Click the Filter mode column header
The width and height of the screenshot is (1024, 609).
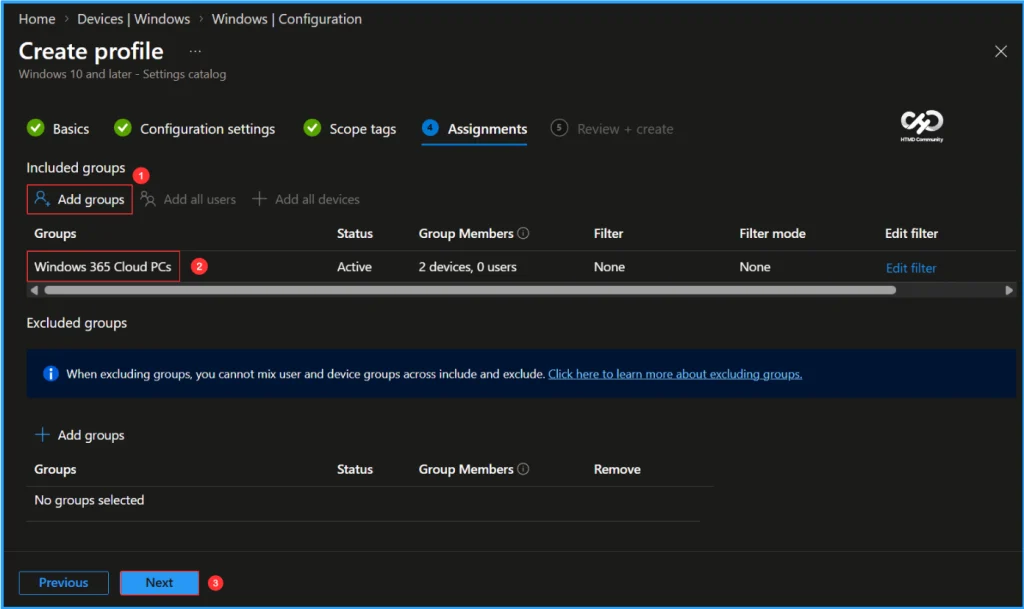click(772, 234)
